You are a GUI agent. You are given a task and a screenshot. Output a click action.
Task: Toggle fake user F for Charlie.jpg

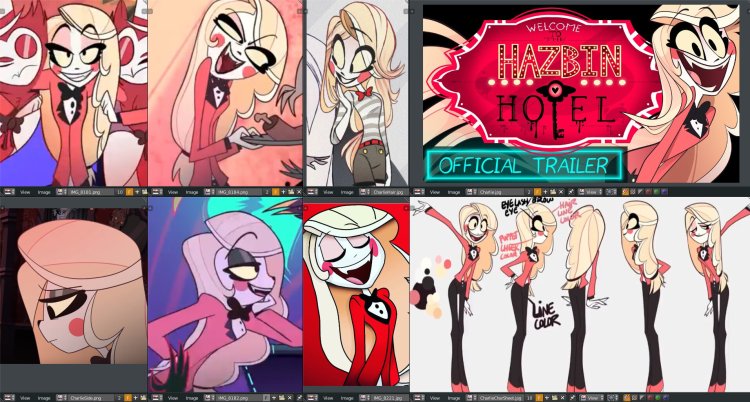[538, 191]
